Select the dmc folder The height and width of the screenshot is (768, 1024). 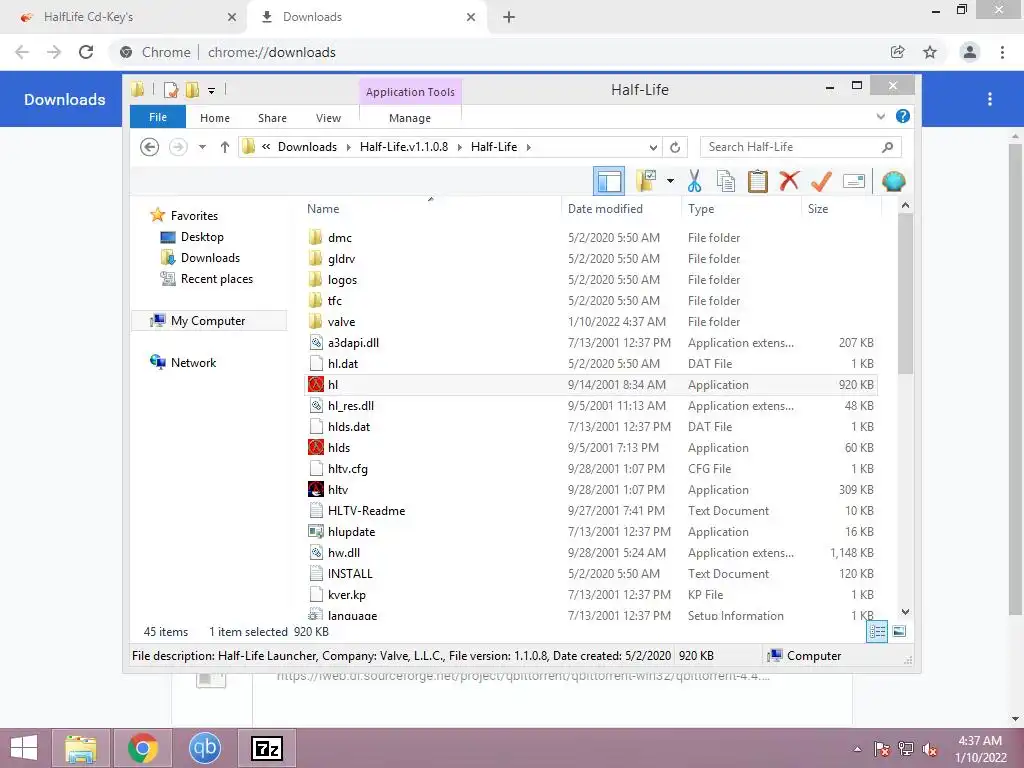point(591,238)
